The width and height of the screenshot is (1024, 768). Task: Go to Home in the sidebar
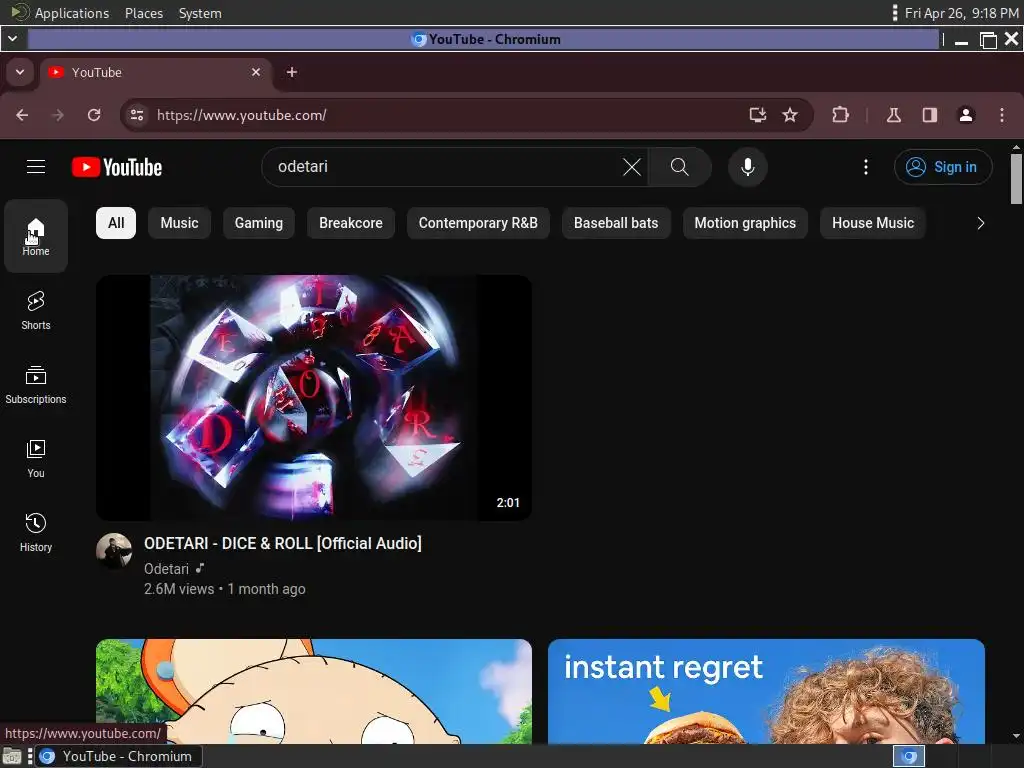(x=36, y=236)
